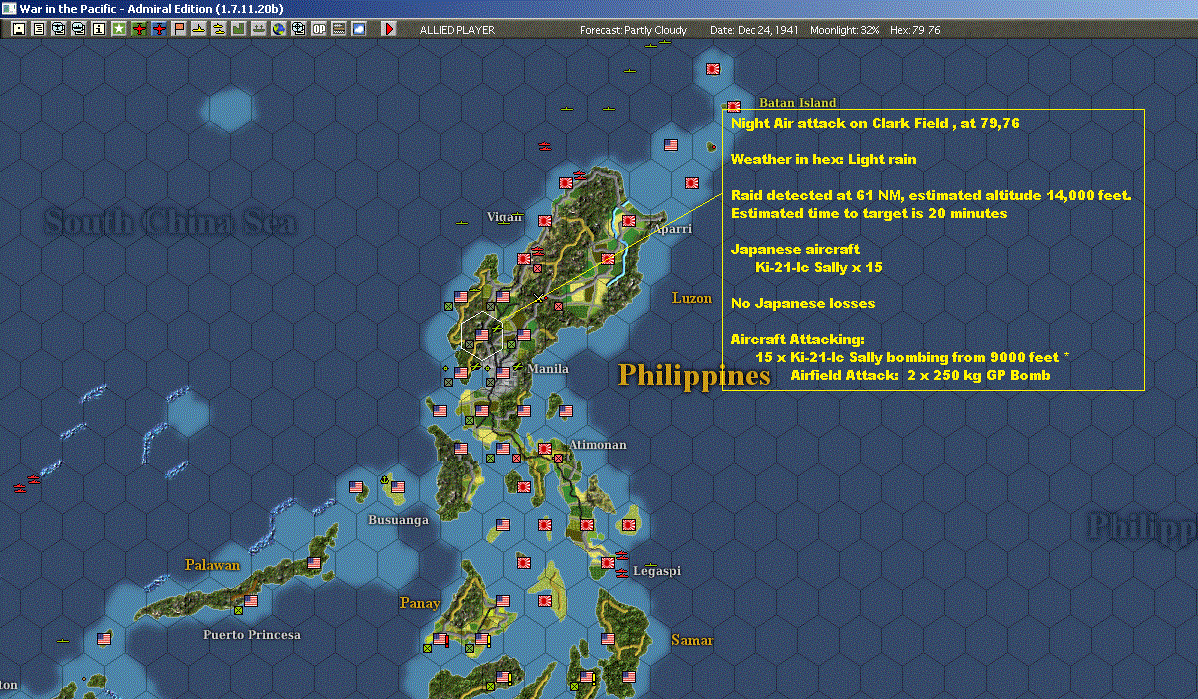
Task: Click the Moonlight: 32% status
Action: point(844,30)
